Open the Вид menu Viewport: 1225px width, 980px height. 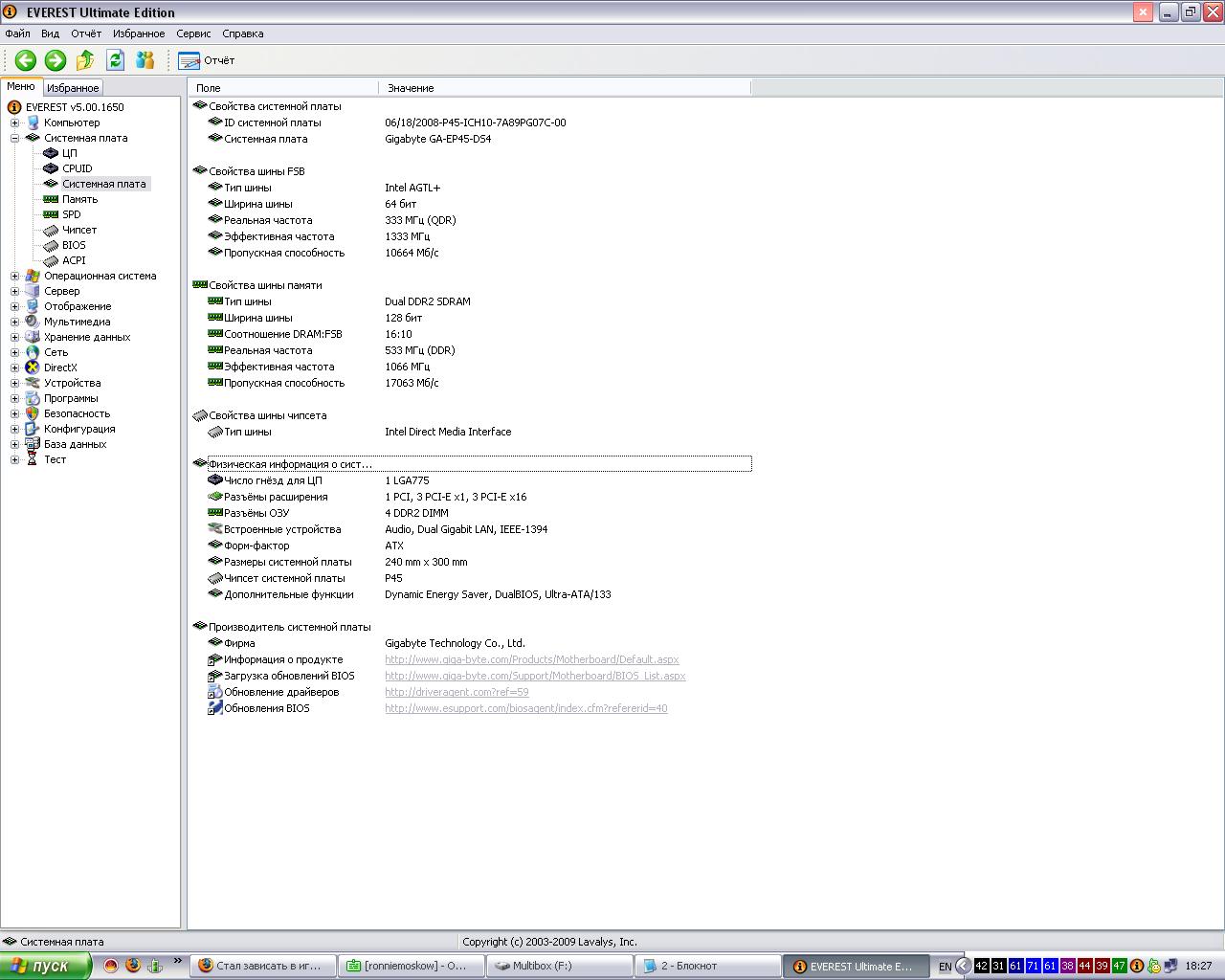pos(50,33)
